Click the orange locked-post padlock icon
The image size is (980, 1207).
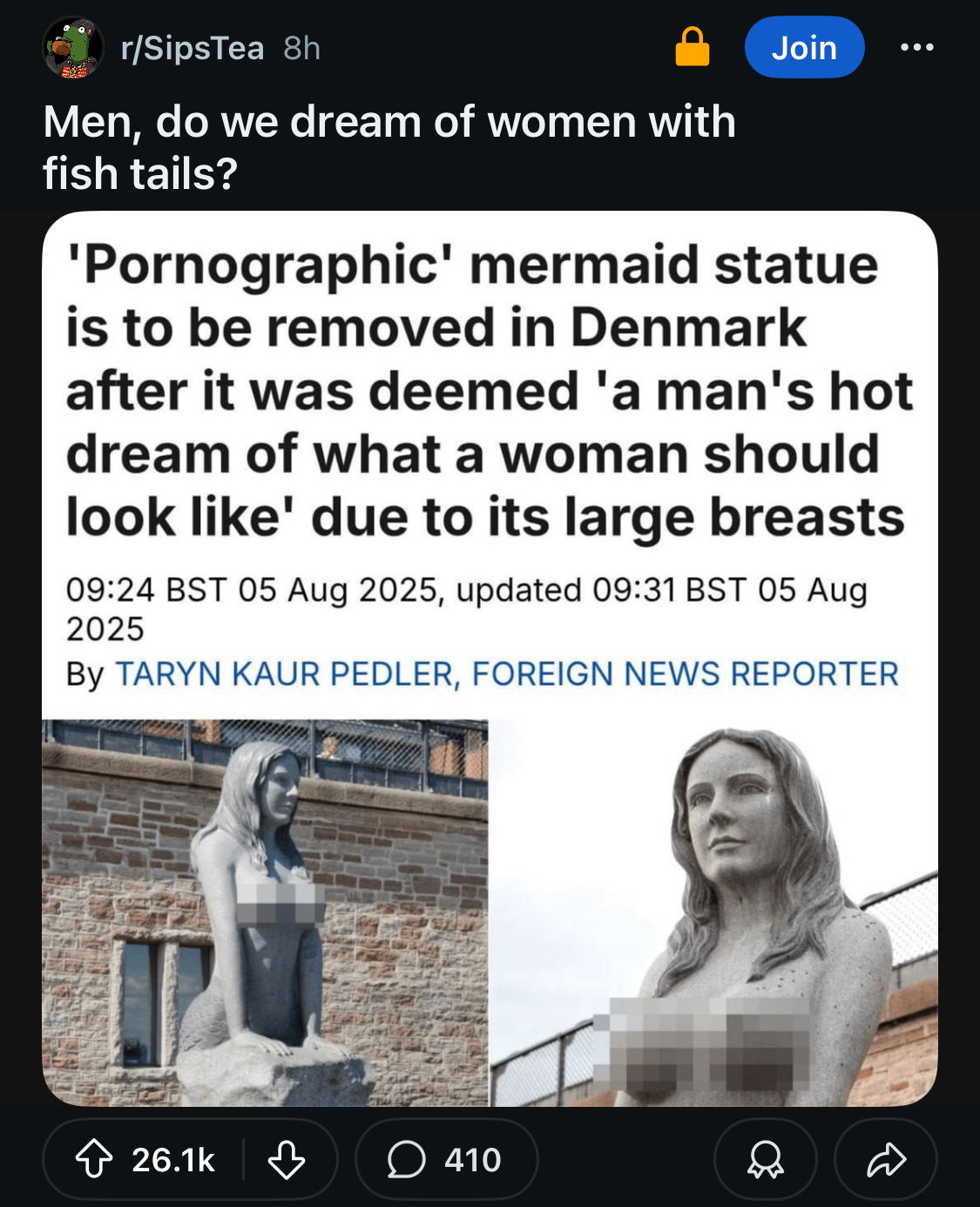(x=693, y=47)
